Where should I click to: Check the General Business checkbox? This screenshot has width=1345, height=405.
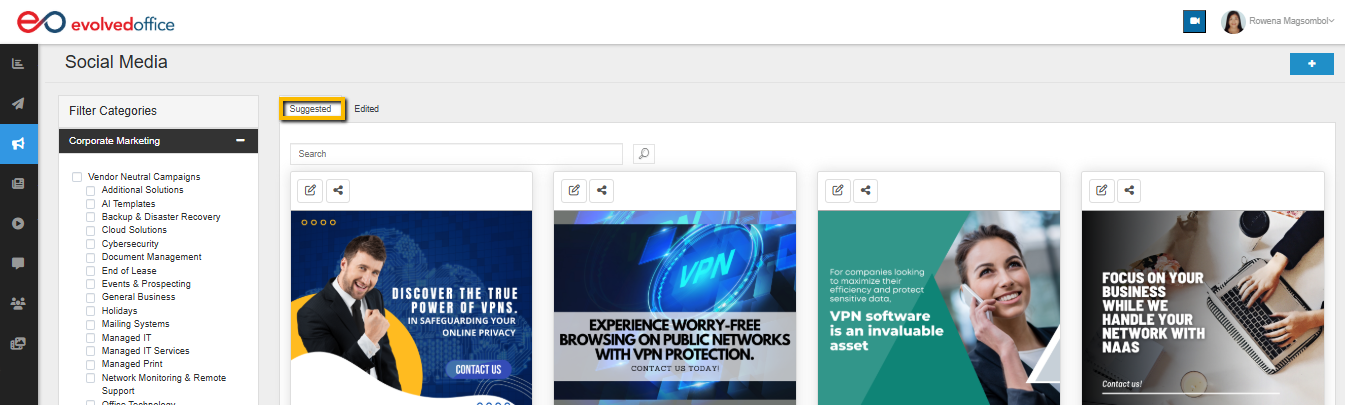coord(91,297)
